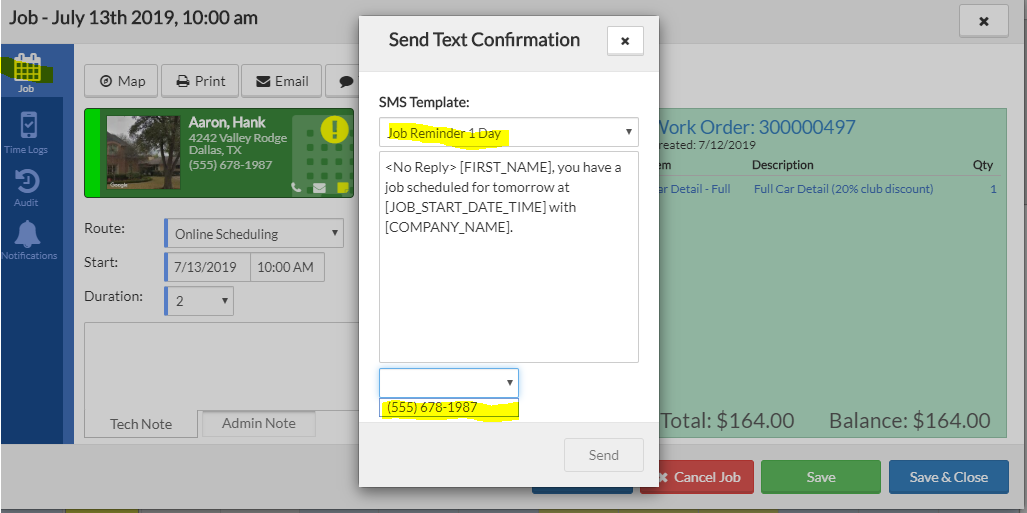Click the envelope icon on customer card
Viewport: 1027px width, 513px height.
click(x=320, y=187)
